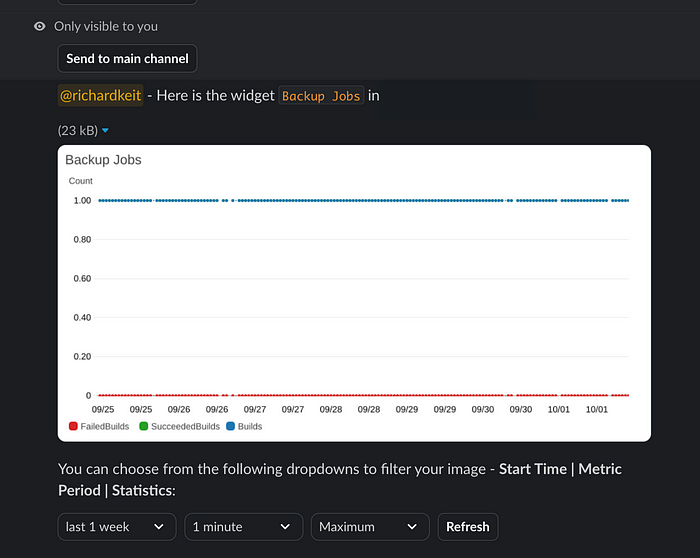Open the 1 minute metric period dropdown
Image resolution: width=700 pixels, height=558 pixels.
(x=243, y=527)
